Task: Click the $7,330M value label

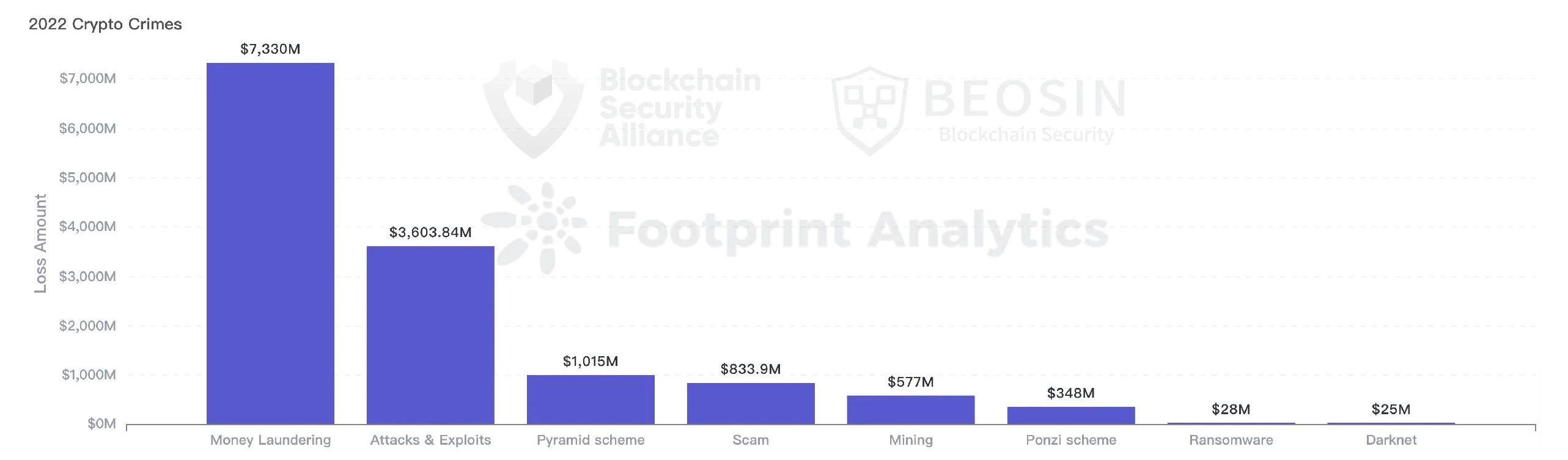Action: point(270,49)
